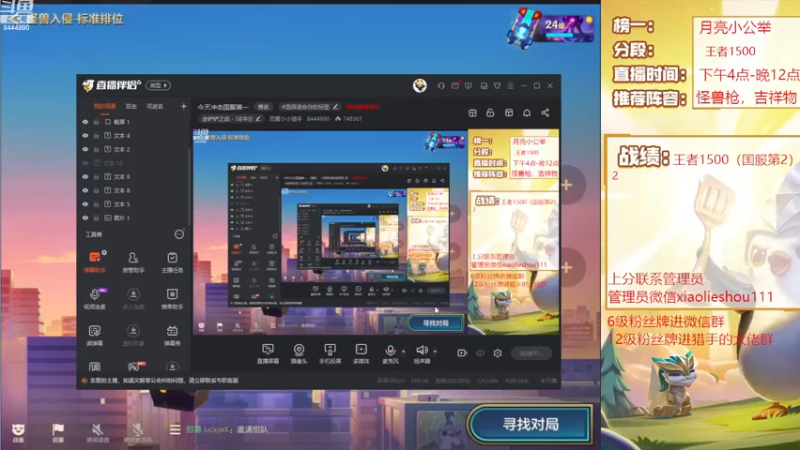800x450 pixels.
Task: Click the gift box icon in toolbar
Action: [x=472, y=113]
